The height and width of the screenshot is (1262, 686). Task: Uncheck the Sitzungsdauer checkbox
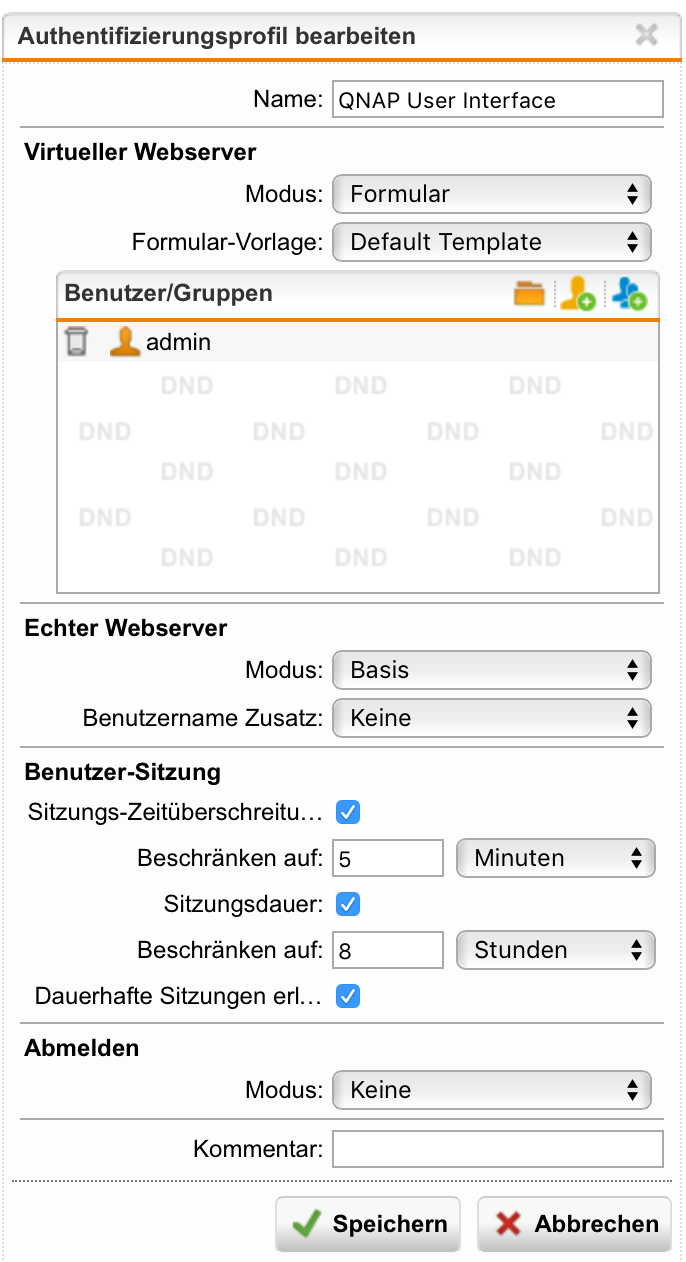[x=348, y=904]
